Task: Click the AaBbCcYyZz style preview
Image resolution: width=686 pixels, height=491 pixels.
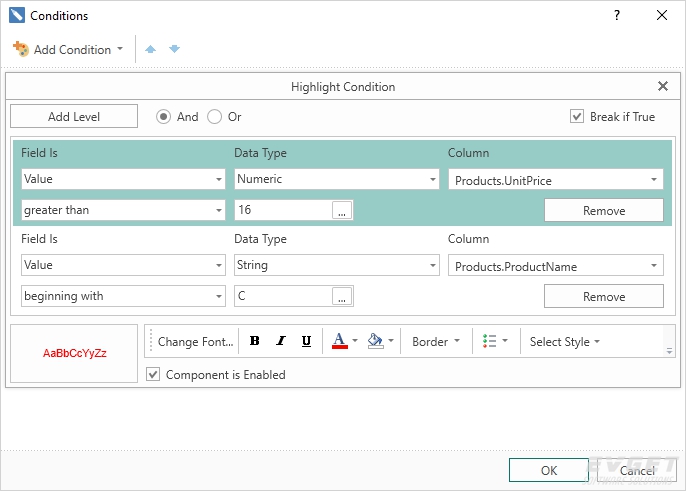Action: [74, 353]
